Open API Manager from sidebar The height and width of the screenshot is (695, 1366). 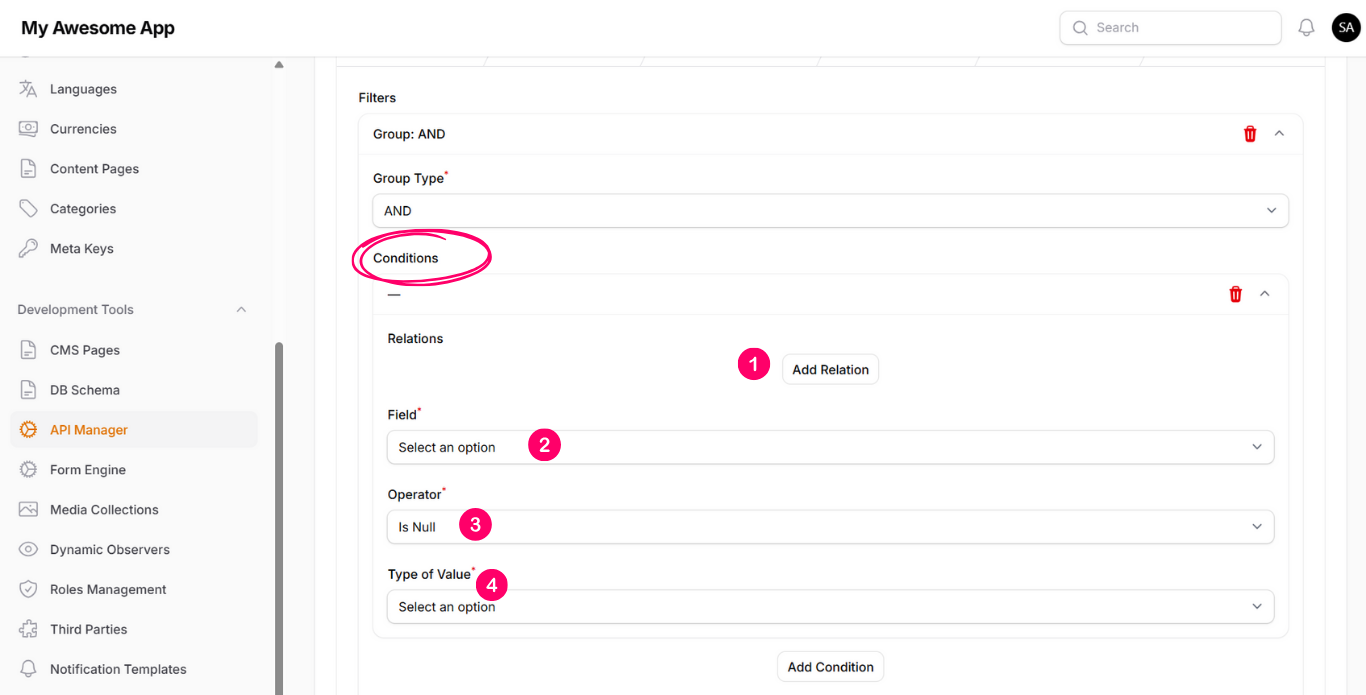pos(89,430)
